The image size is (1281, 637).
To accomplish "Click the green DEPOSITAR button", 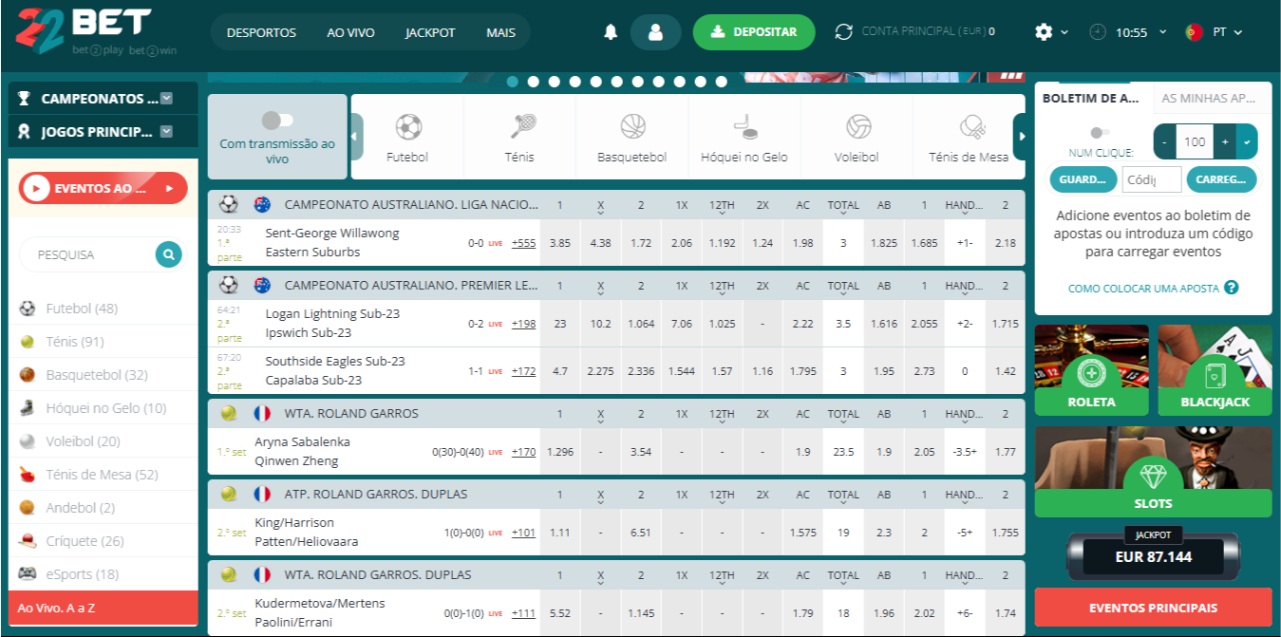I will tap(752, 31).
